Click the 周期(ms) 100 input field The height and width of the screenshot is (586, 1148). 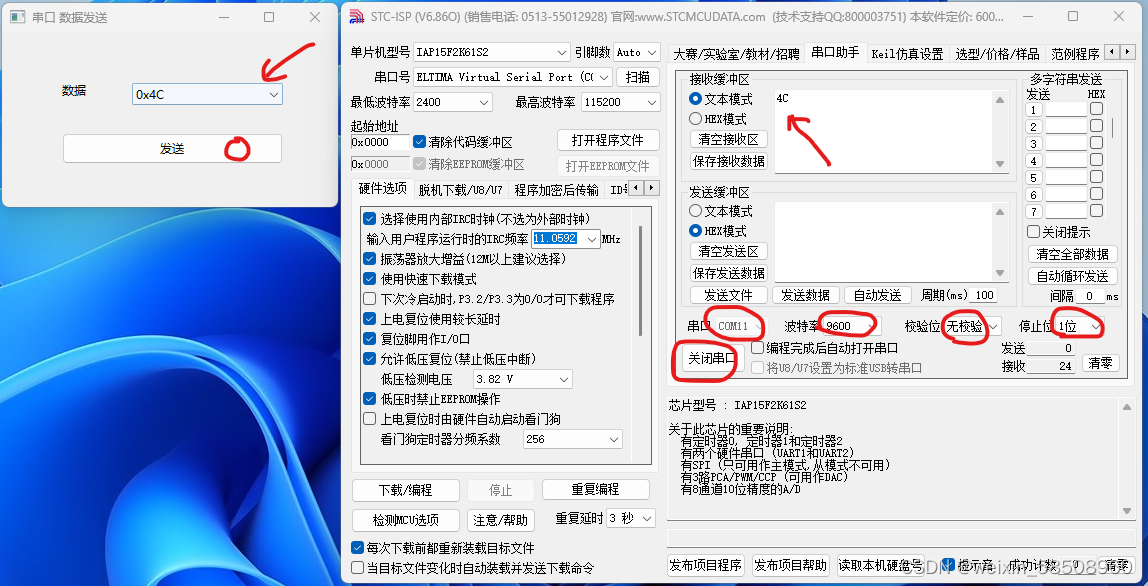point(983,295)
